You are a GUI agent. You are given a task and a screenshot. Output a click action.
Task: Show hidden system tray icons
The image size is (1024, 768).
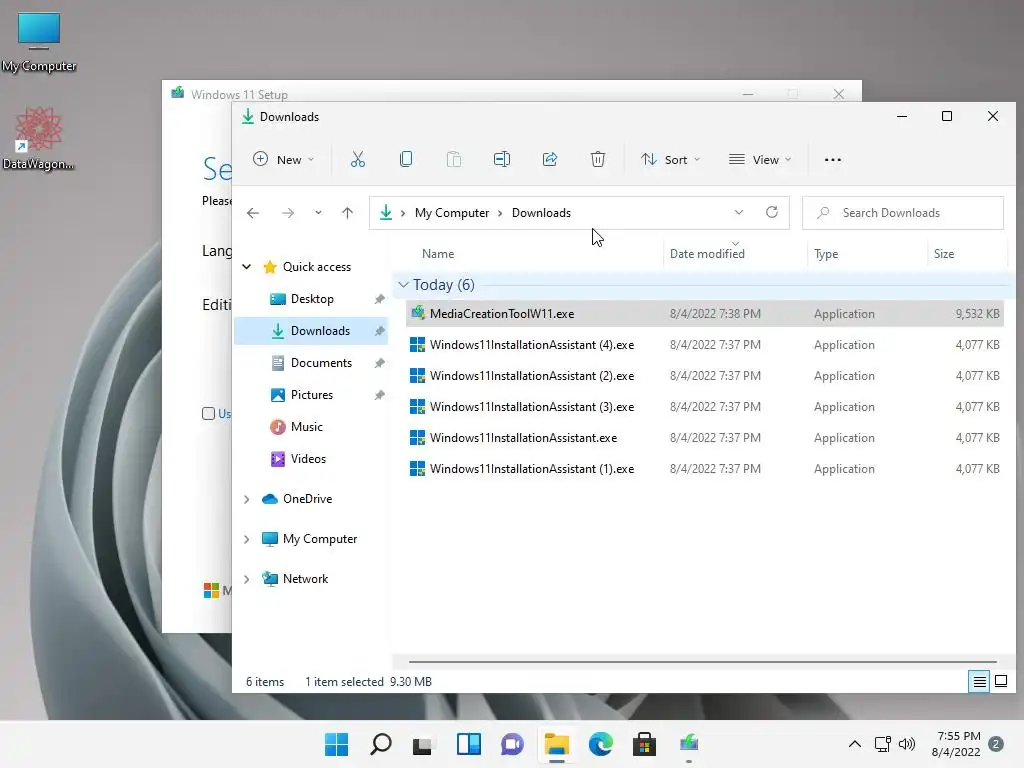pos(854,744)
